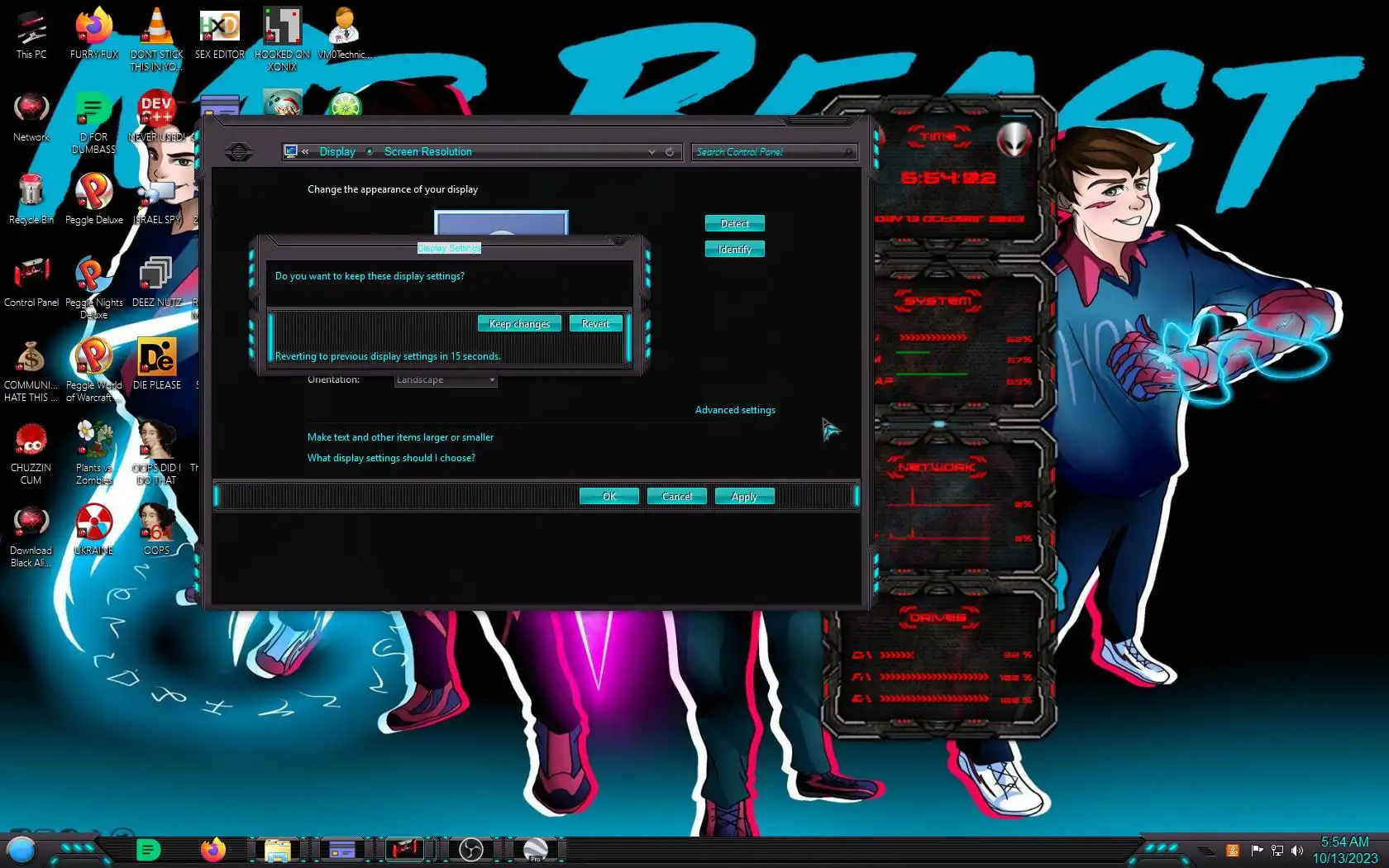Open the DIE PLEASE Adobe shortcut
The image size is (1389, 868).
pyautogui.click(x=157, y=364)
